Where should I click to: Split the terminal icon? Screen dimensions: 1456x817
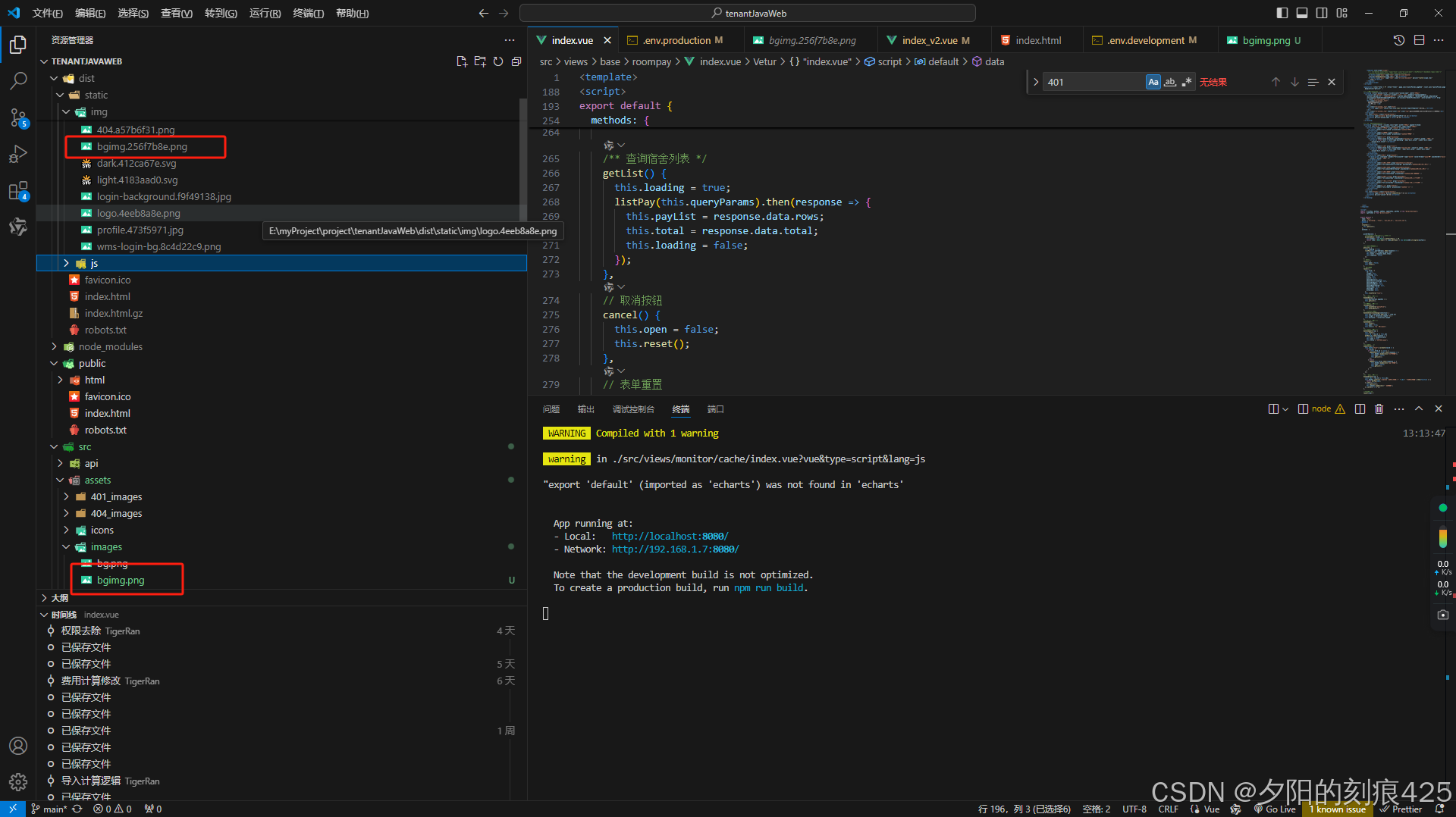(x=1360, y=409)
